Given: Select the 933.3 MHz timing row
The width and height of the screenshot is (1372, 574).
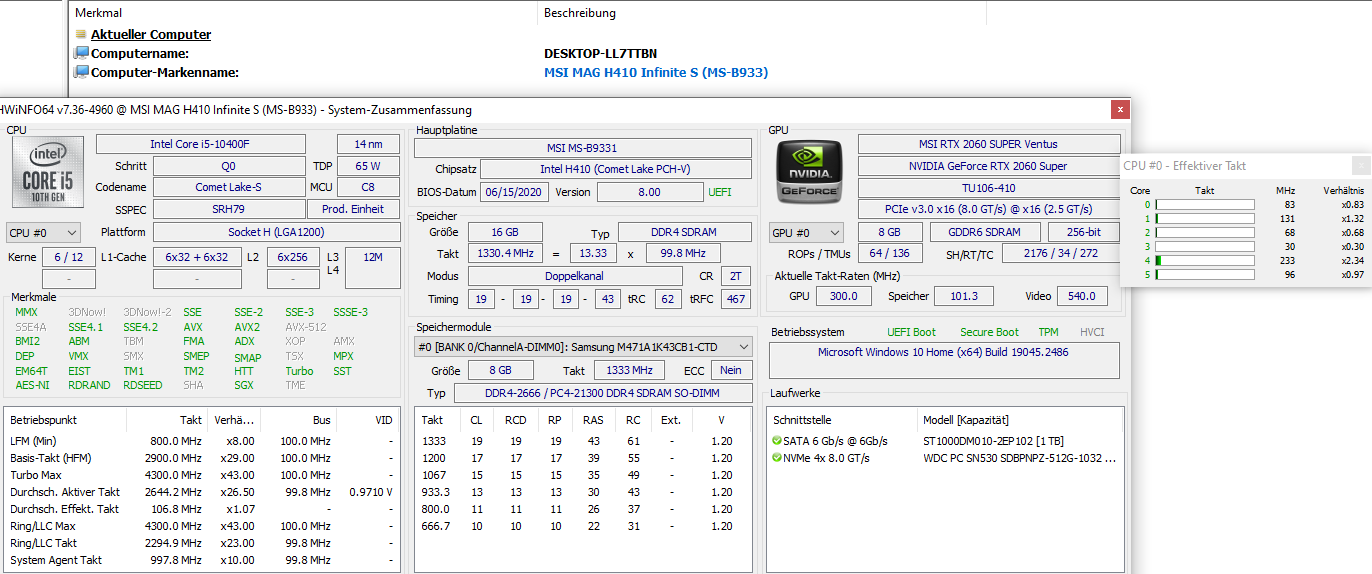Looking at the screenshot, I should click(x=583, y=492).
